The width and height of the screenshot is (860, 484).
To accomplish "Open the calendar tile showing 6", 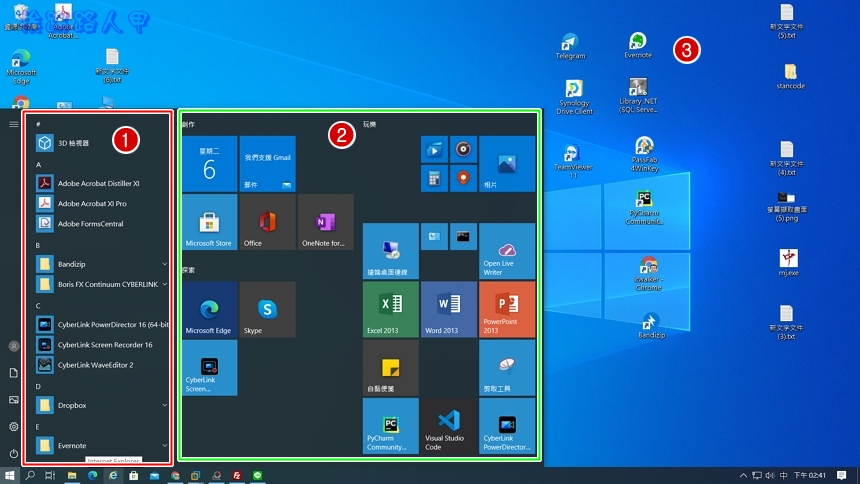I will coord(210,164).
